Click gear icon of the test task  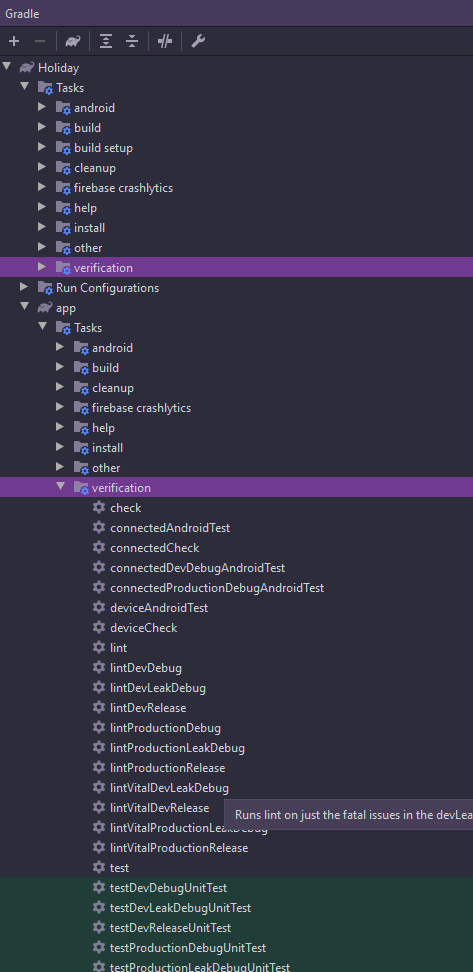pos(99,867)
